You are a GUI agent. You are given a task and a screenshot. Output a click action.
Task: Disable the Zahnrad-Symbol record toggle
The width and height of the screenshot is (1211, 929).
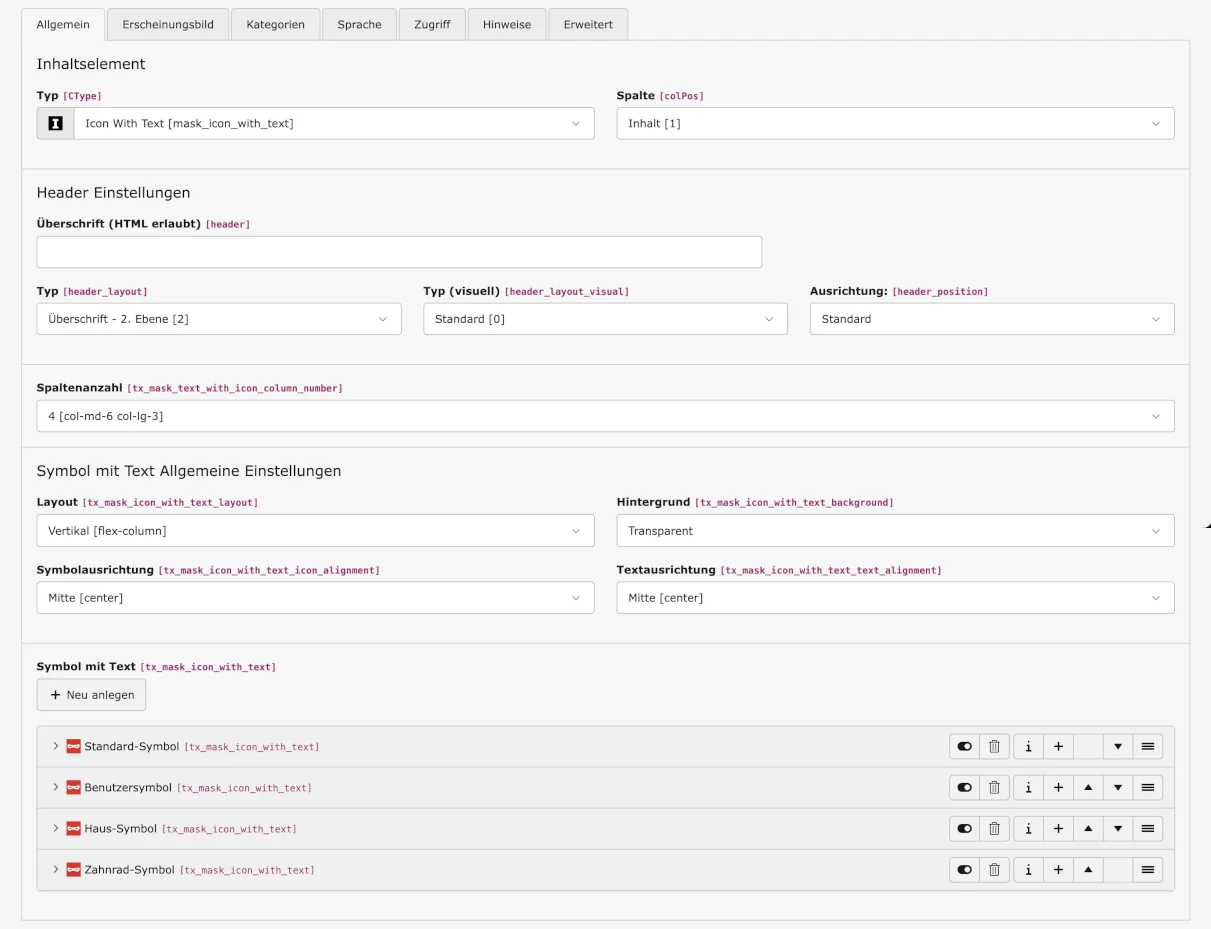click(963, 869)
